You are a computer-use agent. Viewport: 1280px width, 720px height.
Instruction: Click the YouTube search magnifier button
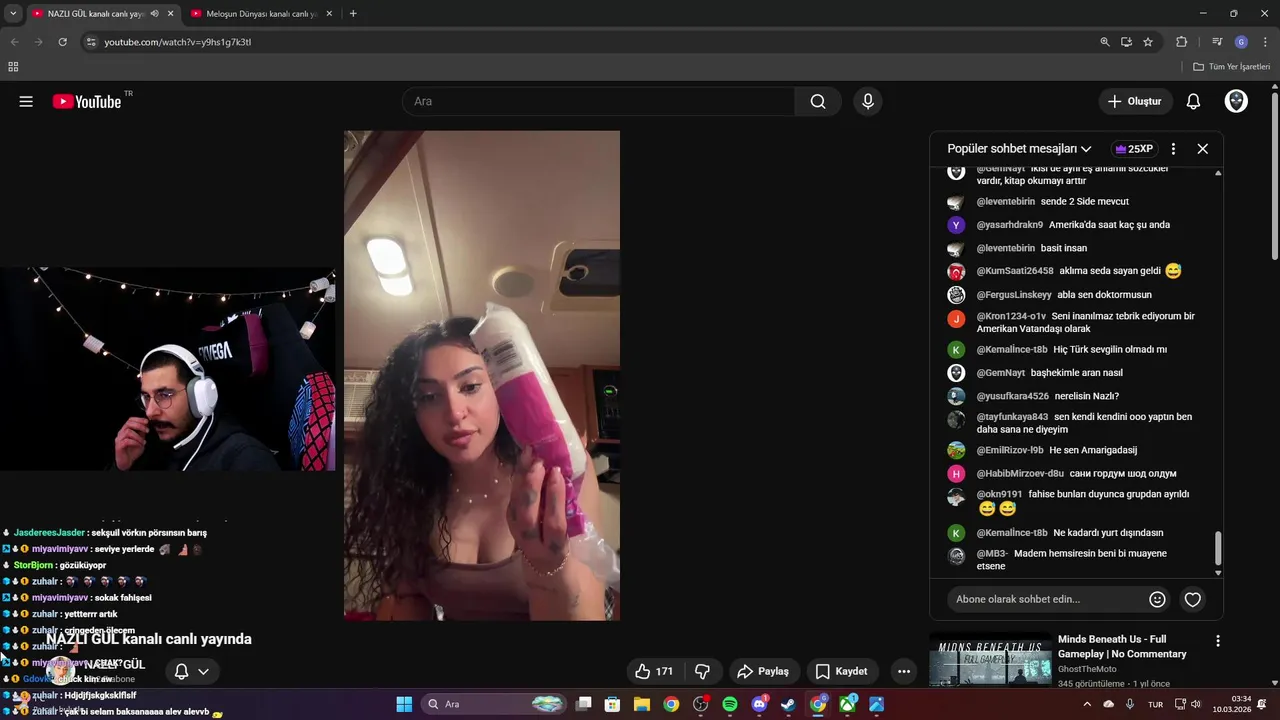[x=818, y=101]
